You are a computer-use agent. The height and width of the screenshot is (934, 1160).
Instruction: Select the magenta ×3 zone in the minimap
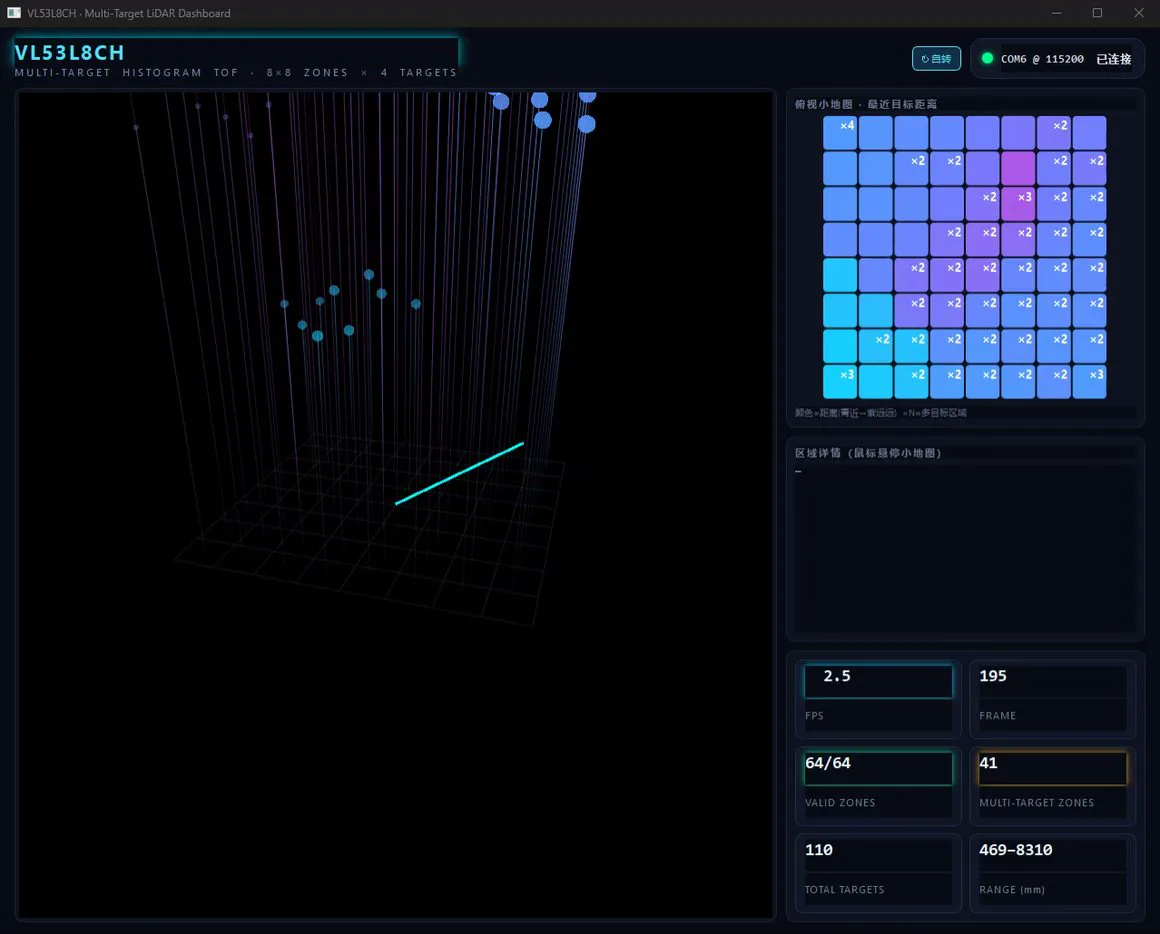[1018, 204]
